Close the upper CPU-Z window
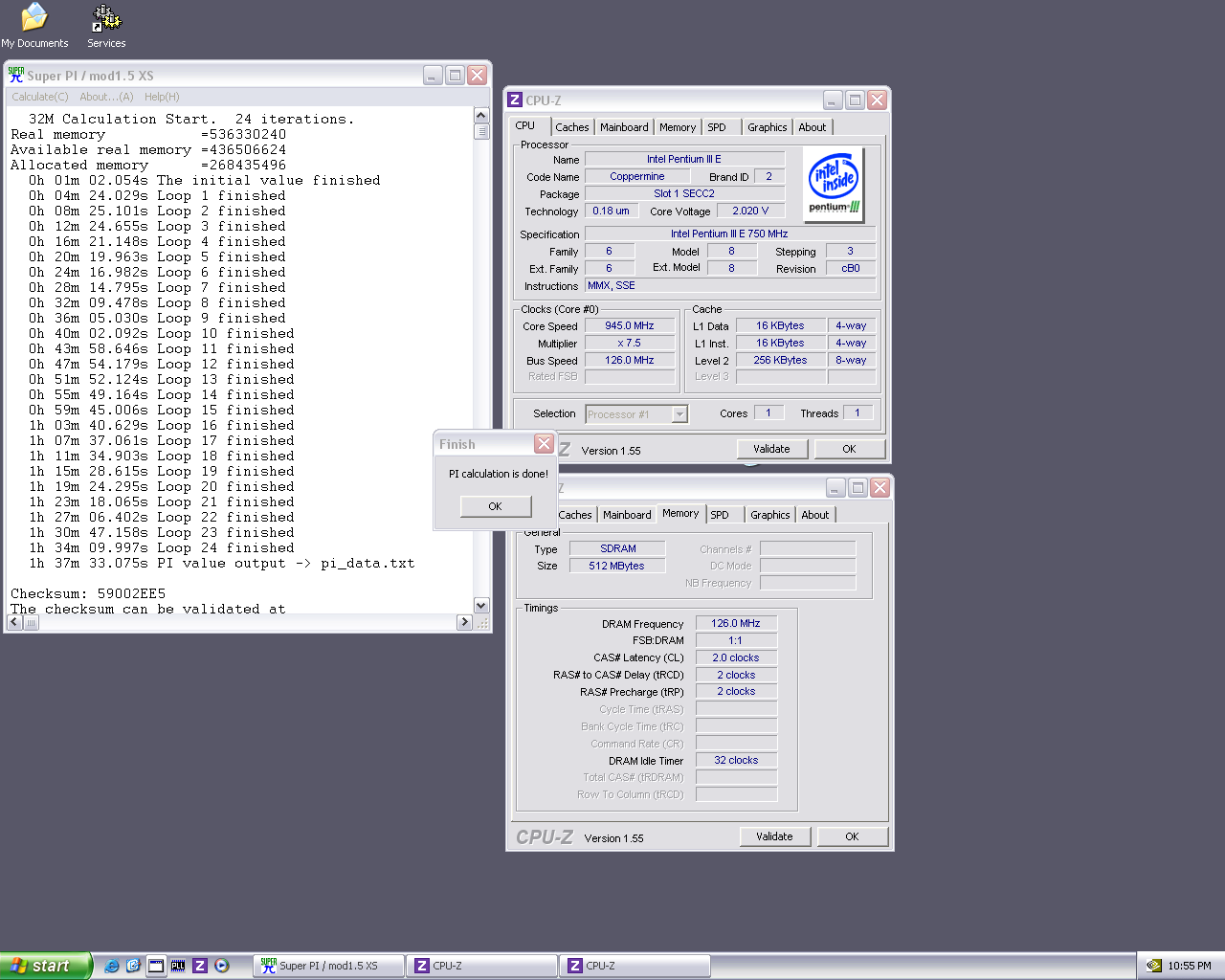Screen dimensions: 1225x980 pyautogui.click(x=877, y=100)
